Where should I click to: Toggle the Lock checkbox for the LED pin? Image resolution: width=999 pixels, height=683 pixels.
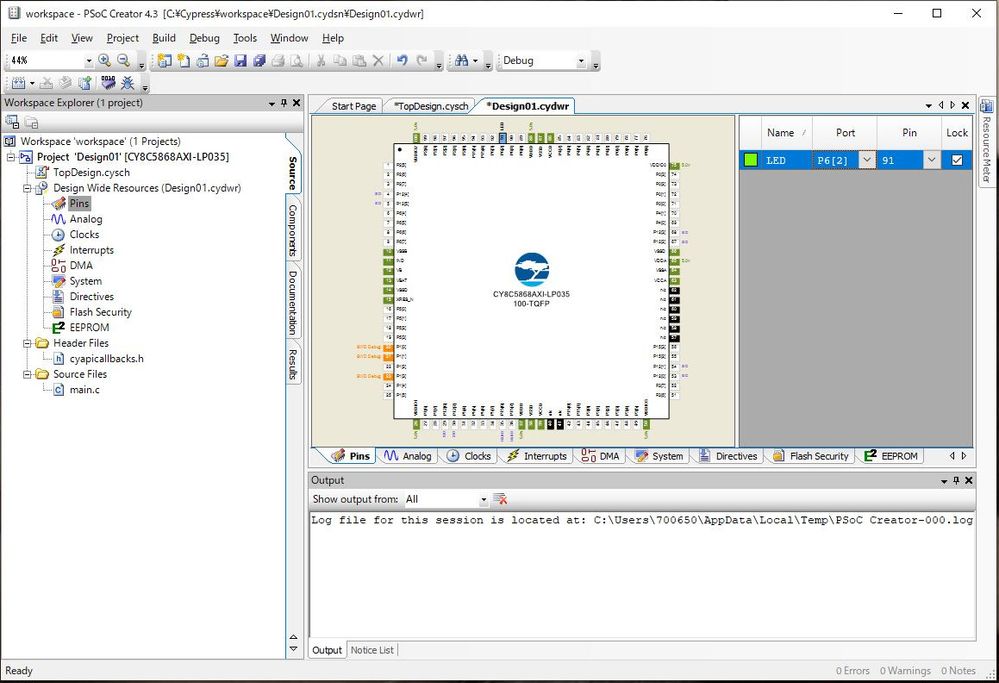(956, 159)
